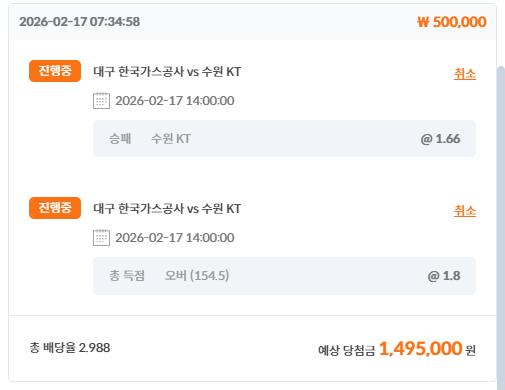
Task: Click the second match date 2026-02-17 14:00:00
Action: click(175, 238)
